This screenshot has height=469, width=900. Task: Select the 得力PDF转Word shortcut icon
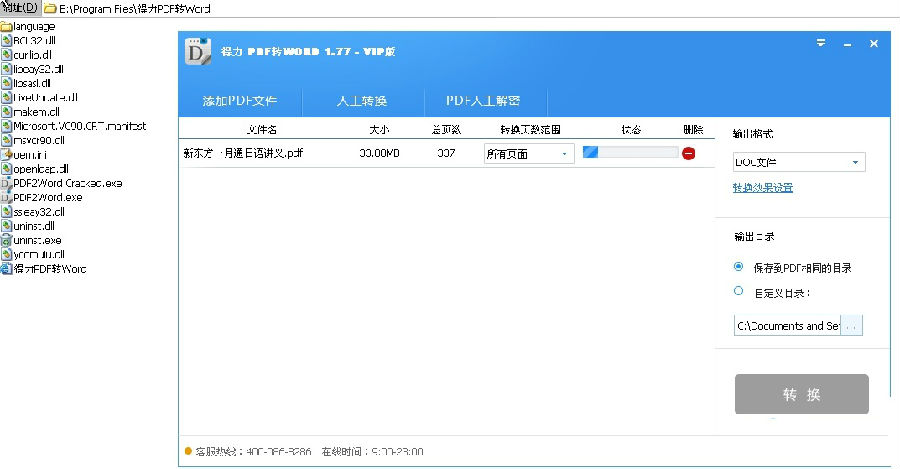click(6, 269)
